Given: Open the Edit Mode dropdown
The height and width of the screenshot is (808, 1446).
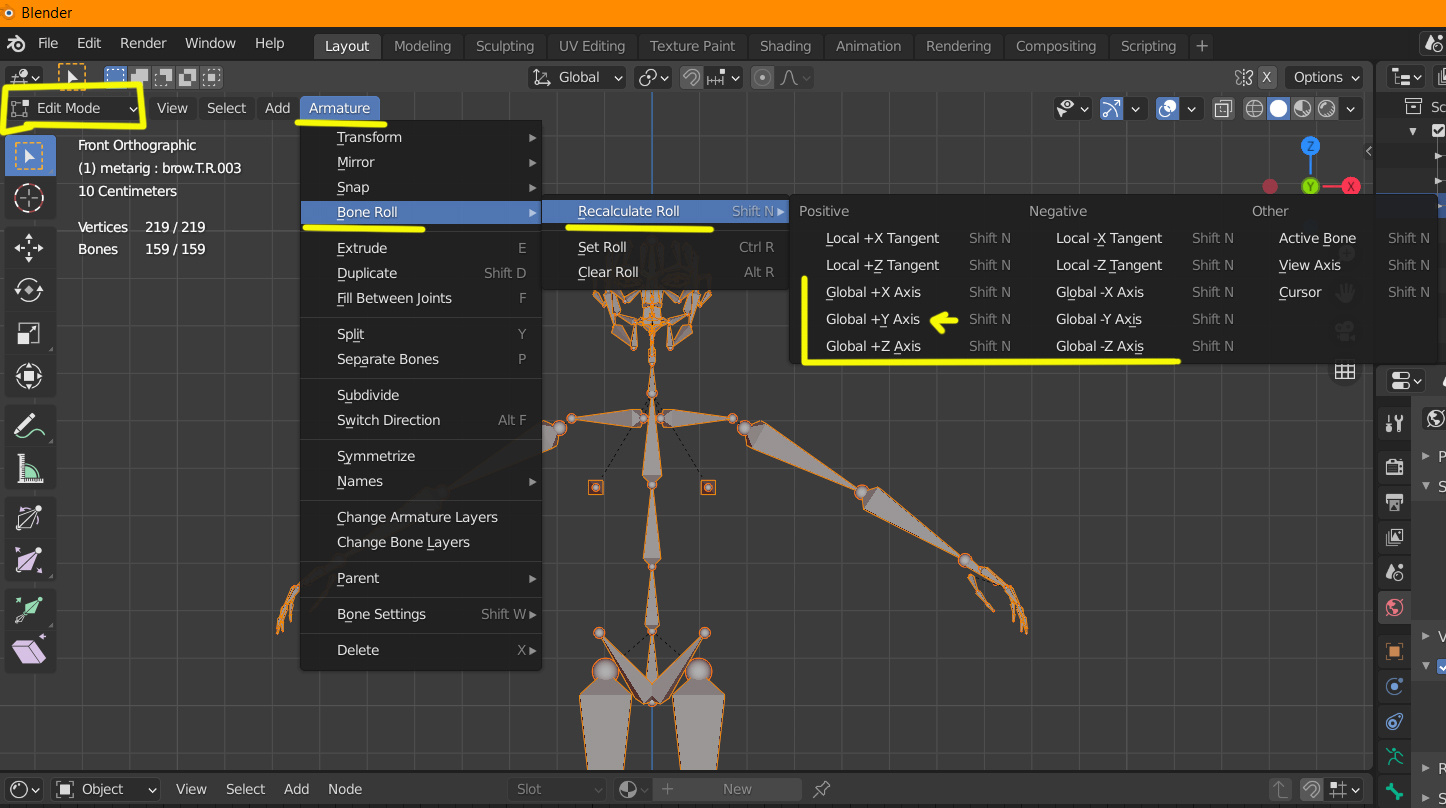Looking at the screenshot, I should point(74,108).
